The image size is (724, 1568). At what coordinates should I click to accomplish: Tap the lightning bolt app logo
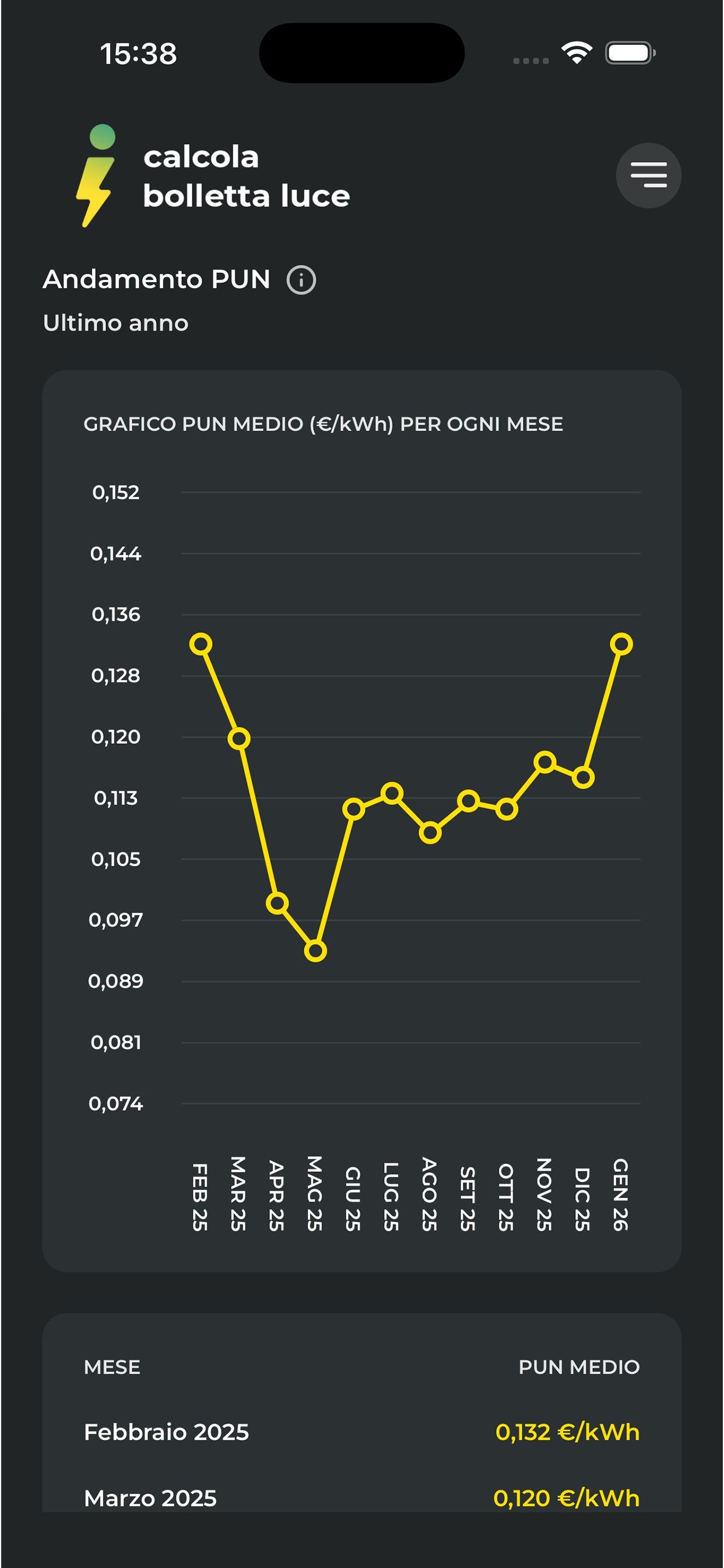[x=97, y=176]
